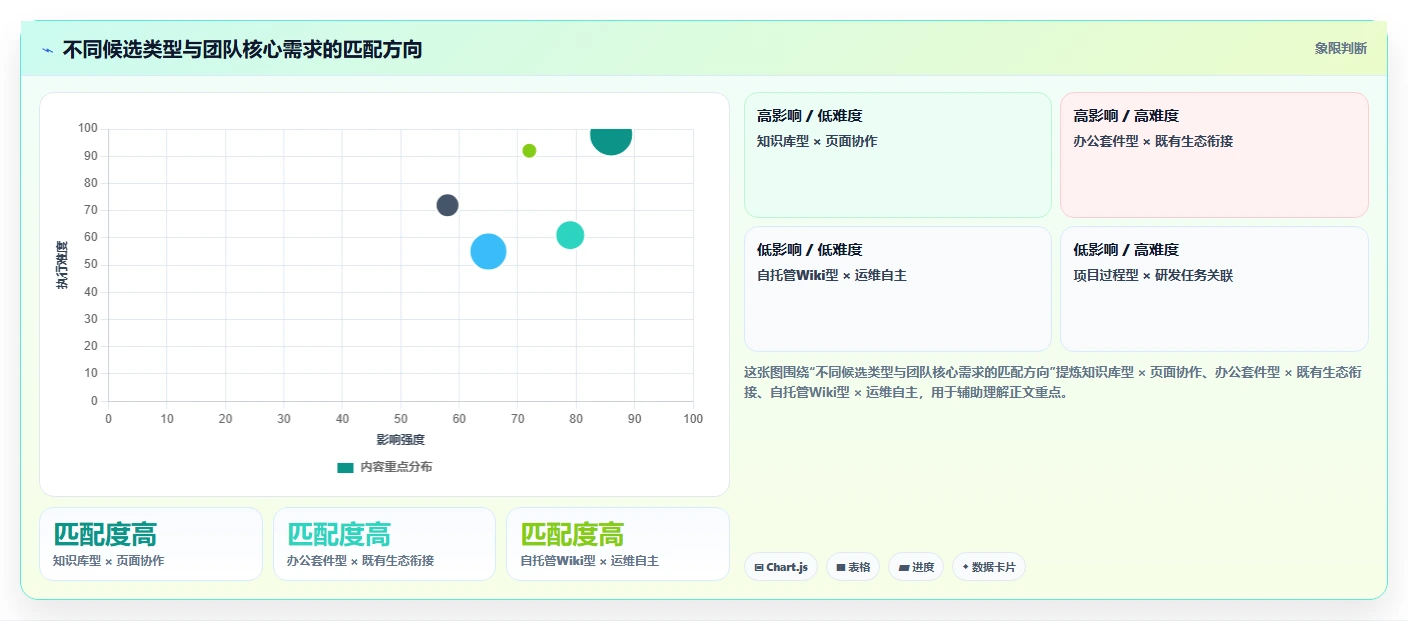Click the 数据卡片 chip sparkle icon
This screenshot has width=1408, height=621.
click(965, 567)
